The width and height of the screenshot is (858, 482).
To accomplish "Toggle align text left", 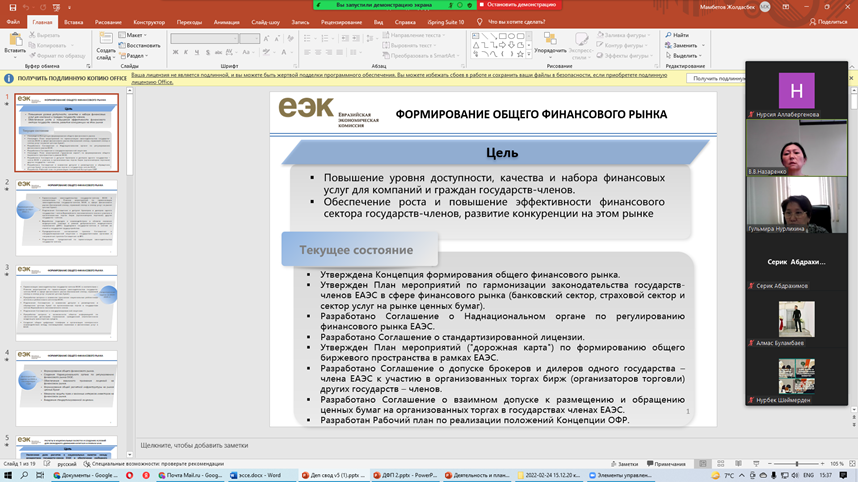I will pyautogui.click(x=307, y=53).
